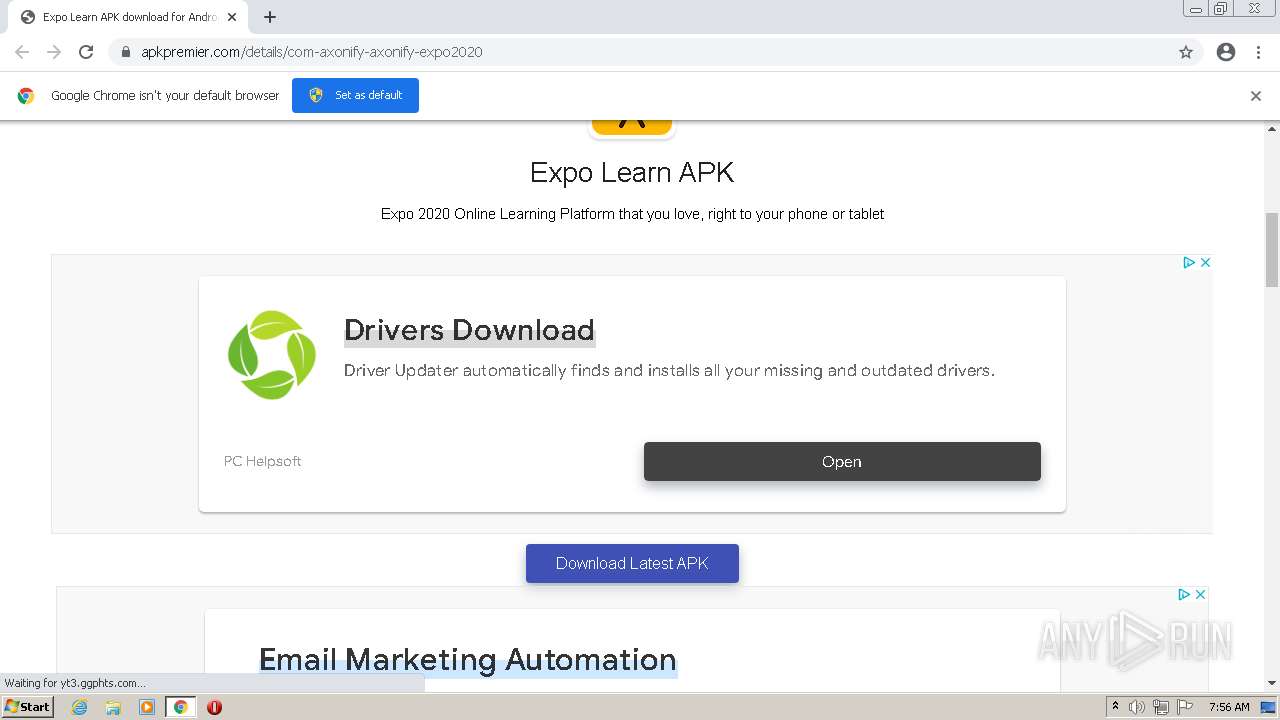Open the volume tray icon
The width and height of the screenshot is (1280, 720).
point(1137,707)
